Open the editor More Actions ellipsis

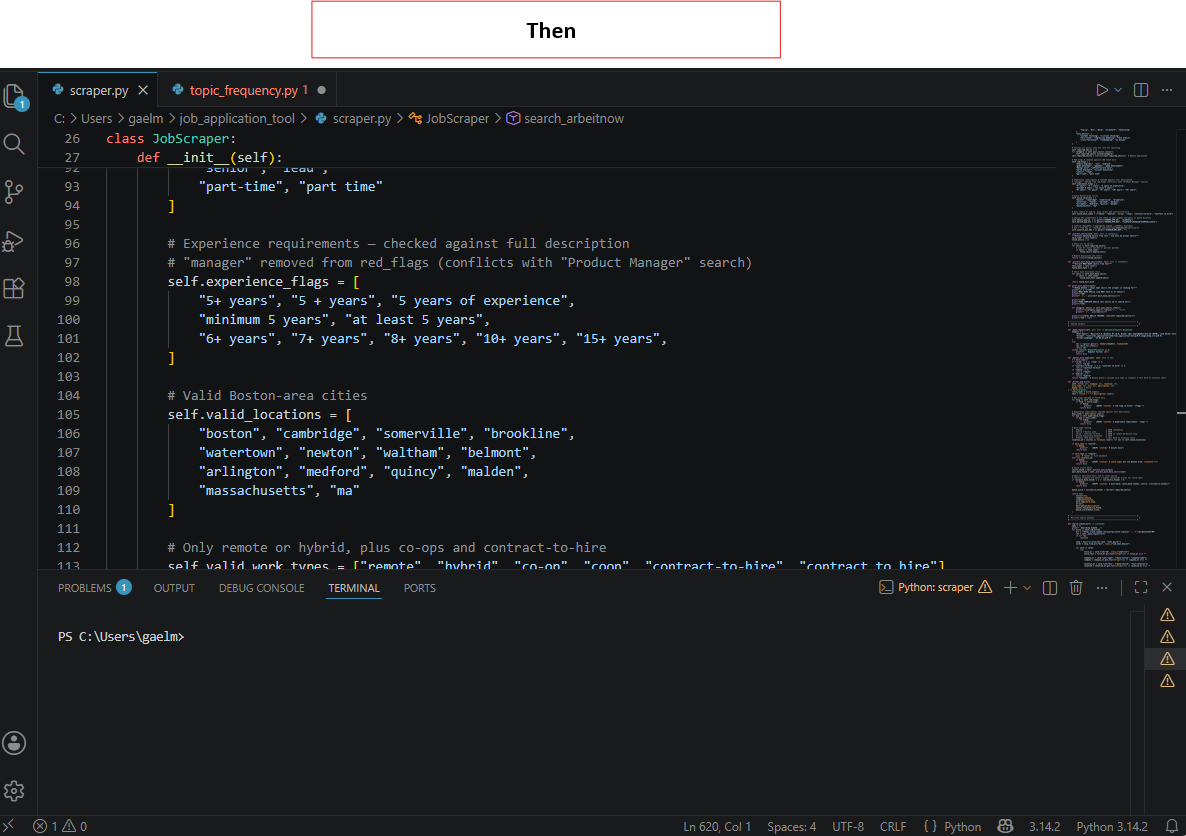[1167, 90]
